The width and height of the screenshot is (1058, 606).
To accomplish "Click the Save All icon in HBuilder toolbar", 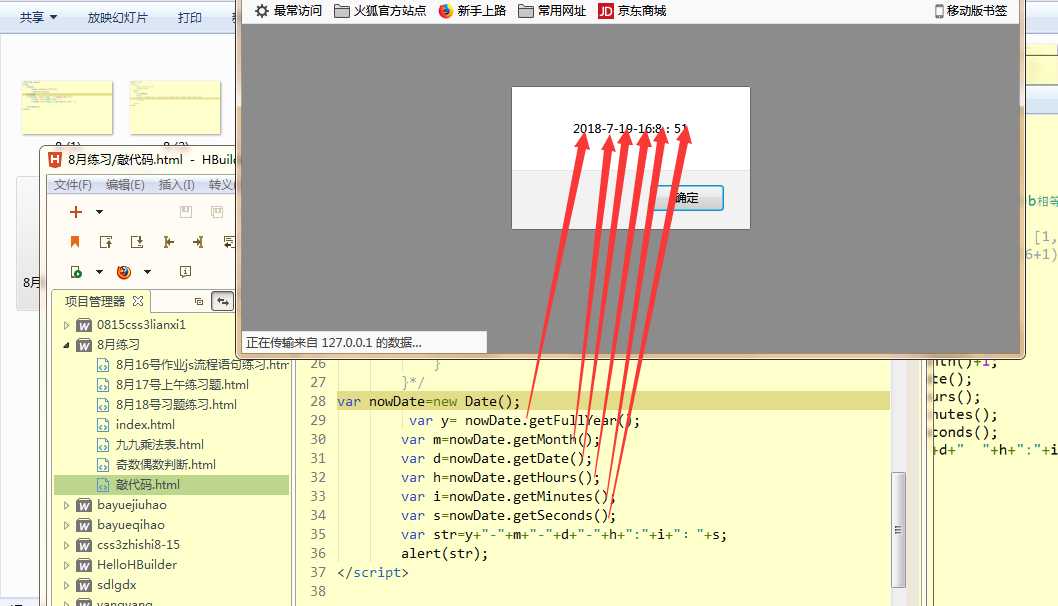I will click(x=217, y=212).
